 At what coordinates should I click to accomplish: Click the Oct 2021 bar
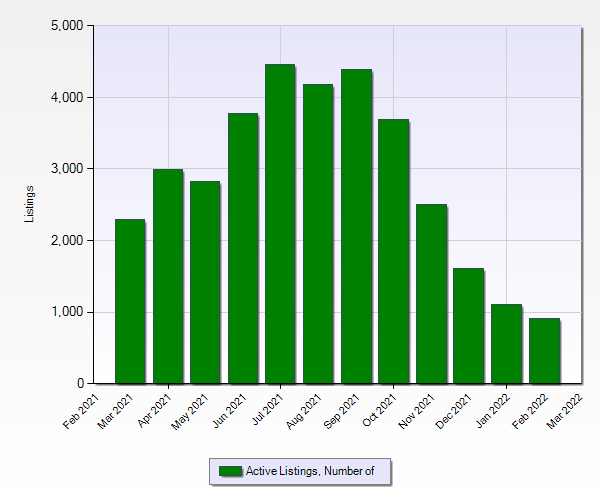393,251
